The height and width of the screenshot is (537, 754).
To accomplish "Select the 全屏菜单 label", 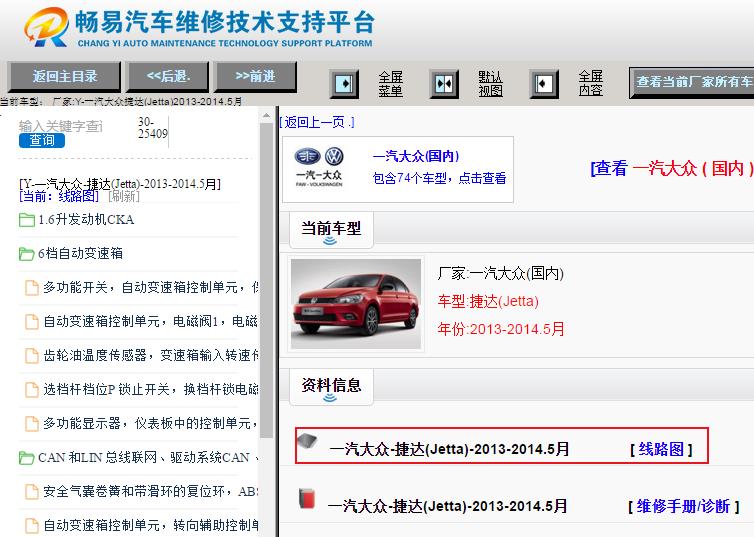I will click(390, 84).
